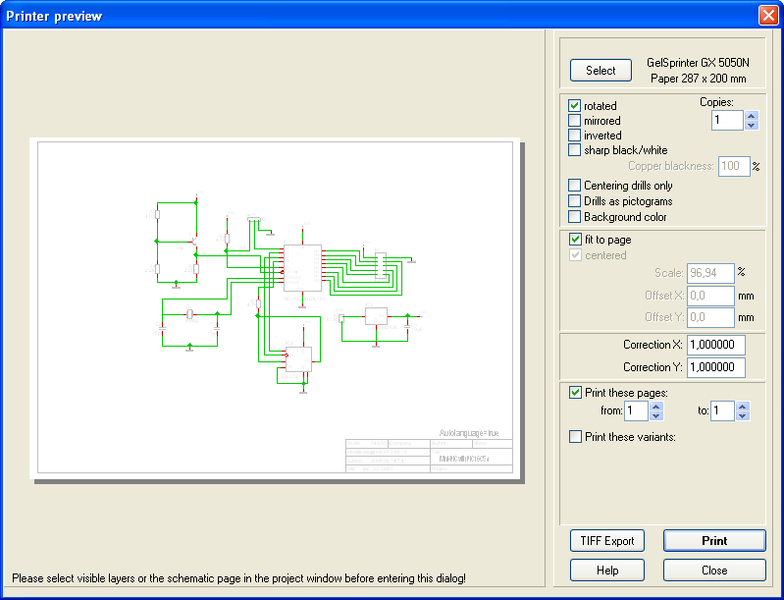Click the Paper 287 x 200 mm text
This screenshot has width=784, height=600.
point(698,78)
